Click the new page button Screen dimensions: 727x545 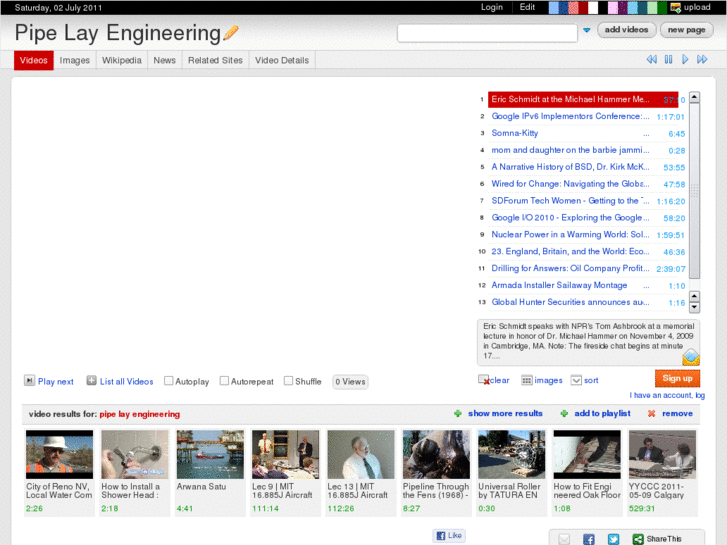click(x=687, y=30)
